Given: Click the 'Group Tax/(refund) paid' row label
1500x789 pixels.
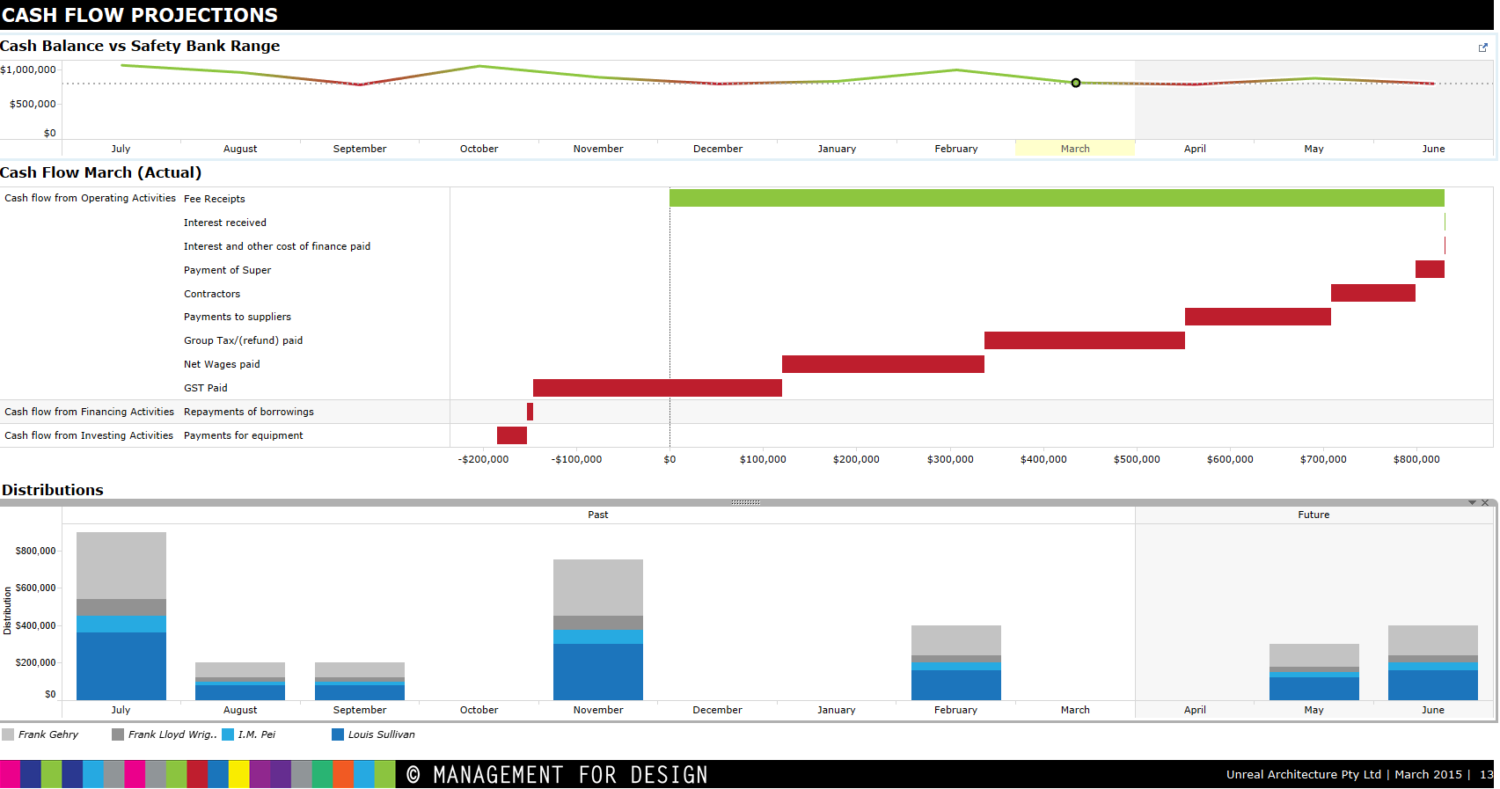Looking at the screenshot, I should 243,341.
